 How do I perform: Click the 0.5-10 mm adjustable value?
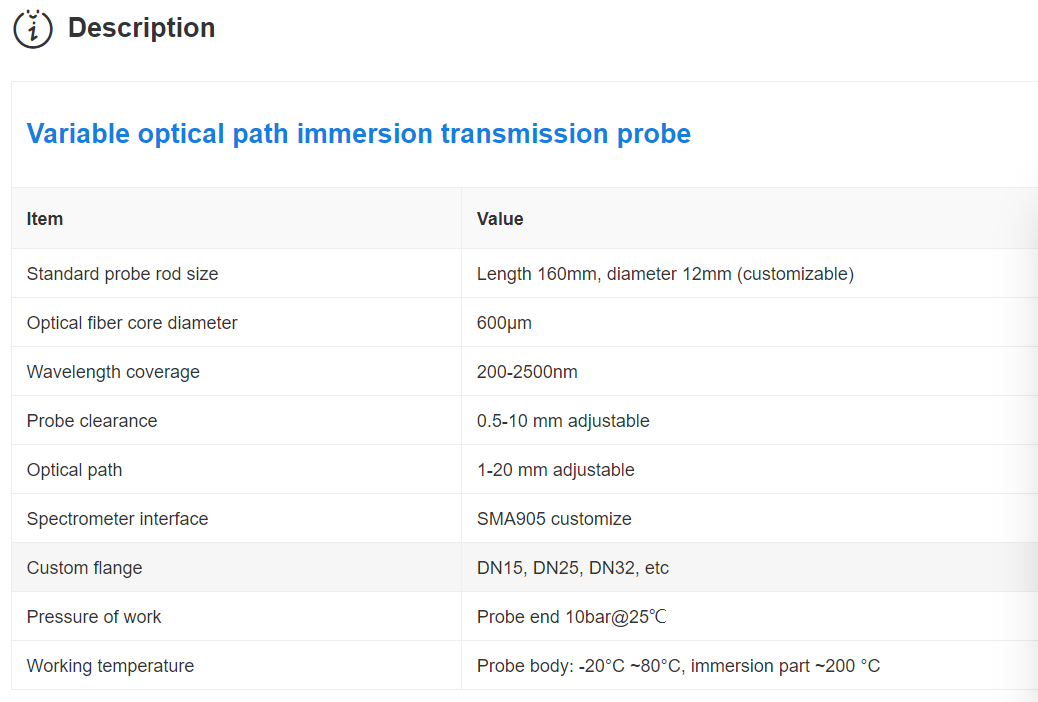click(x=563, y=421)
